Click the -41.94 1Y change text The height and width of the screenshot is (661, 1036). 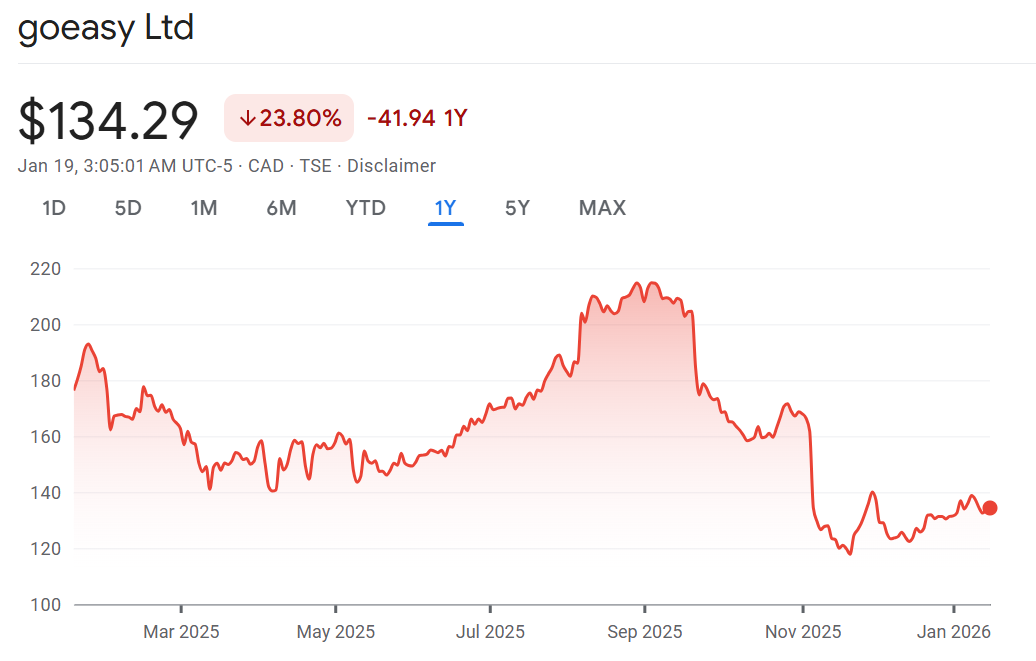417,119
